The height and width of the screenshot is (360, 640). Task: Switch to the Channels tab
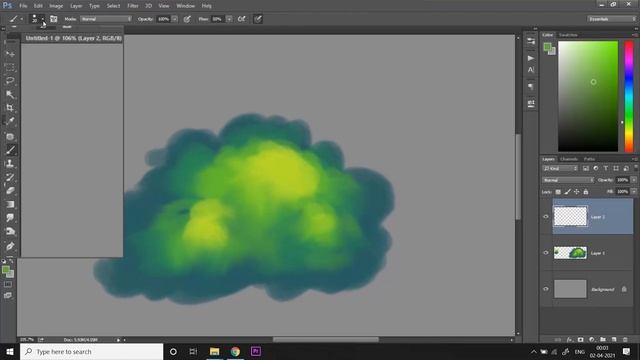[569, 159]
